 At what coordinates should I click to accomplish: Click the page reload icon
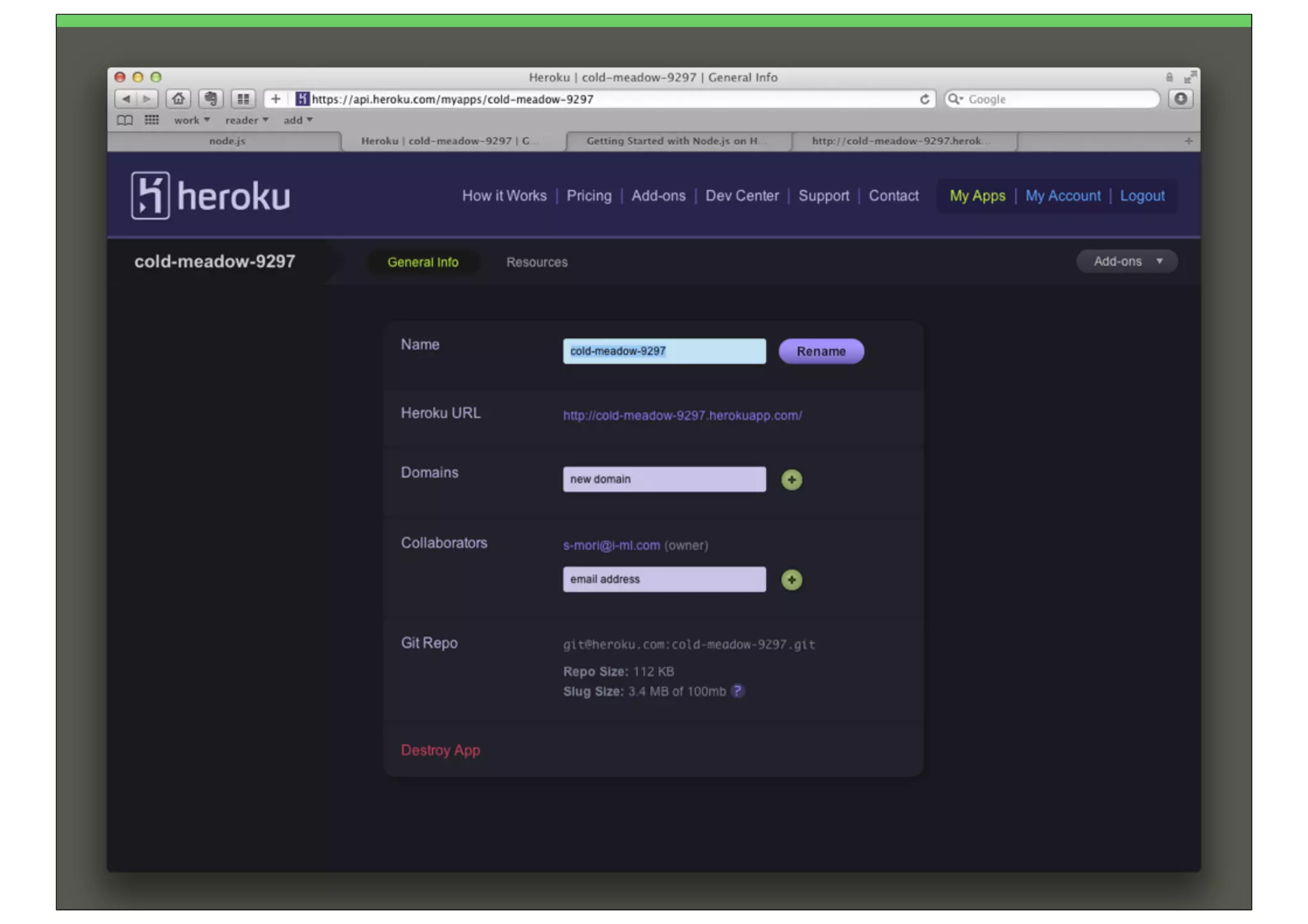(924, 99)
